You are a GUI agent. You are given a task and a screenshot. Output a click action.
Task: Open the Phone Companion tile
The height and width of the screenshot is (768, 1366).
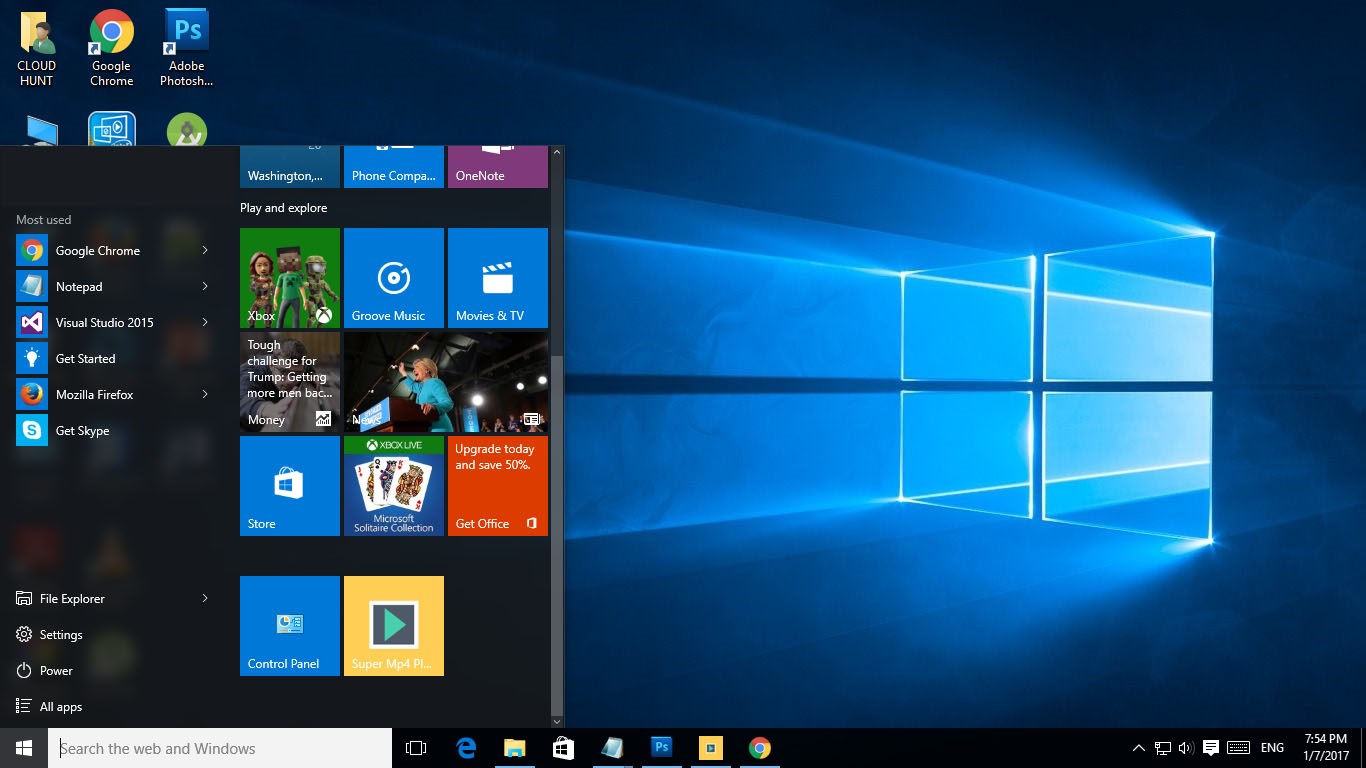[394, 167]
